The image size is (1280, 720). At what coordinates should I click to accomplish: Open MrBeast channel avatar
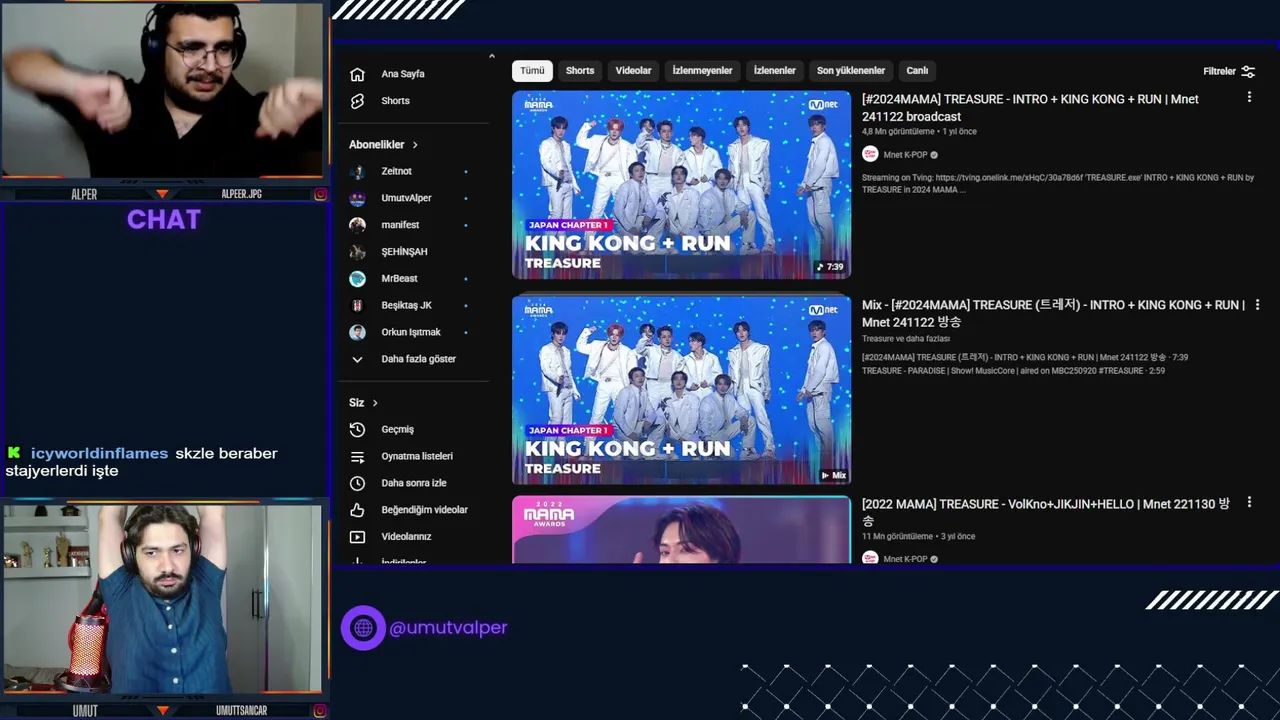(357, 278)
